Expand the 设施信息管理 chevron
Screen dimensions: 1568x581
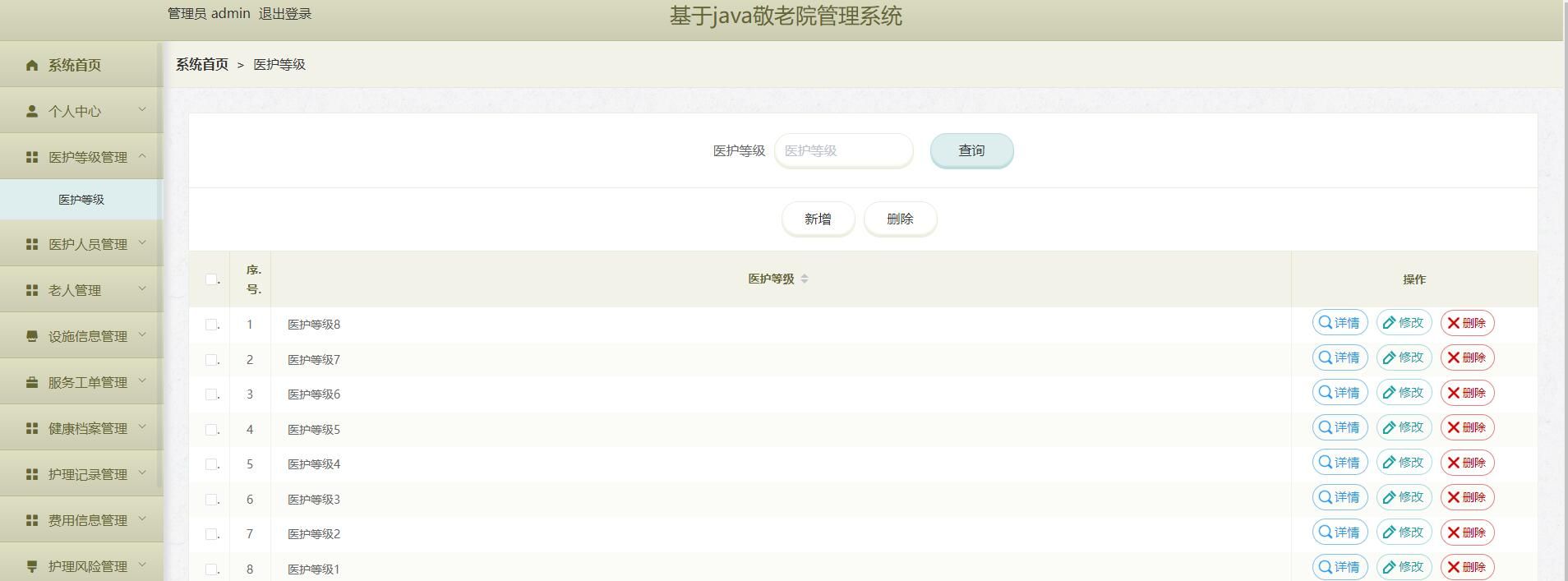click(142, 334)
